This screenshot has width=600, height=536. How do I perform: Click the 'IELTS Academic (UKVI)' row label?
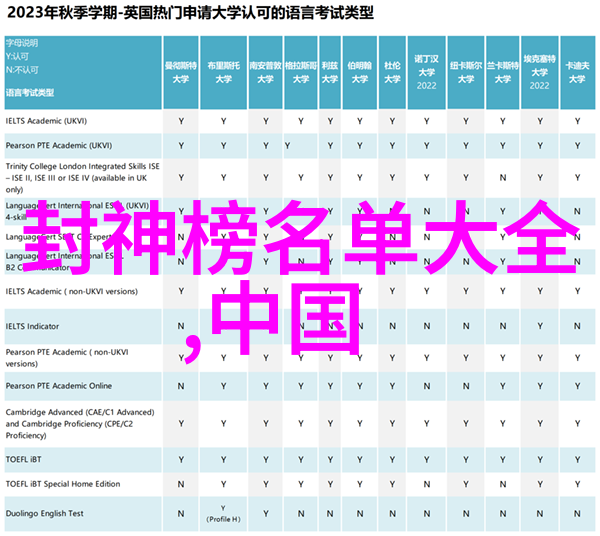click(46, 121)
